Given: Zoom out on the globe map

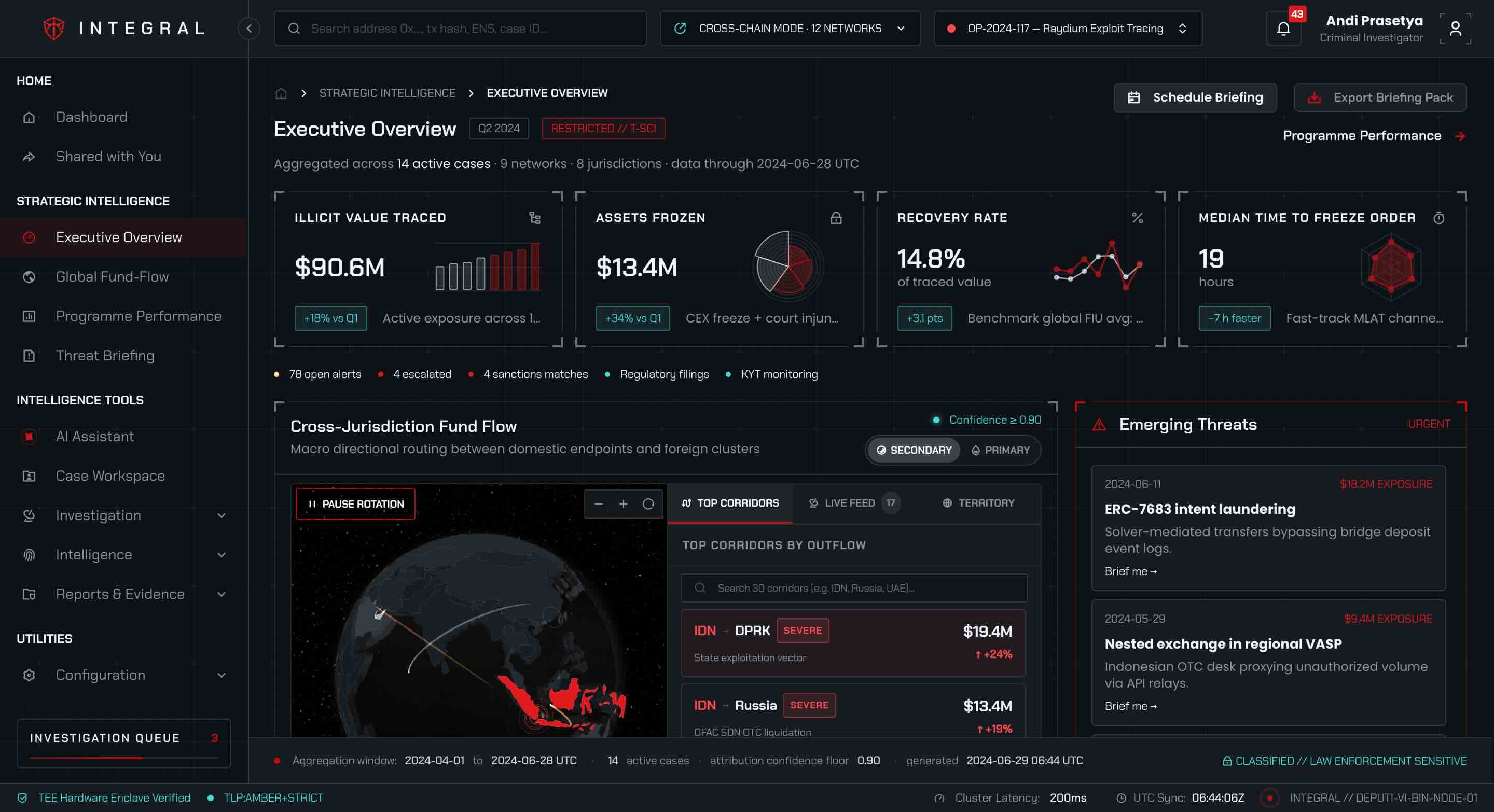Looking at the screenshot, I should click(599, 503).
